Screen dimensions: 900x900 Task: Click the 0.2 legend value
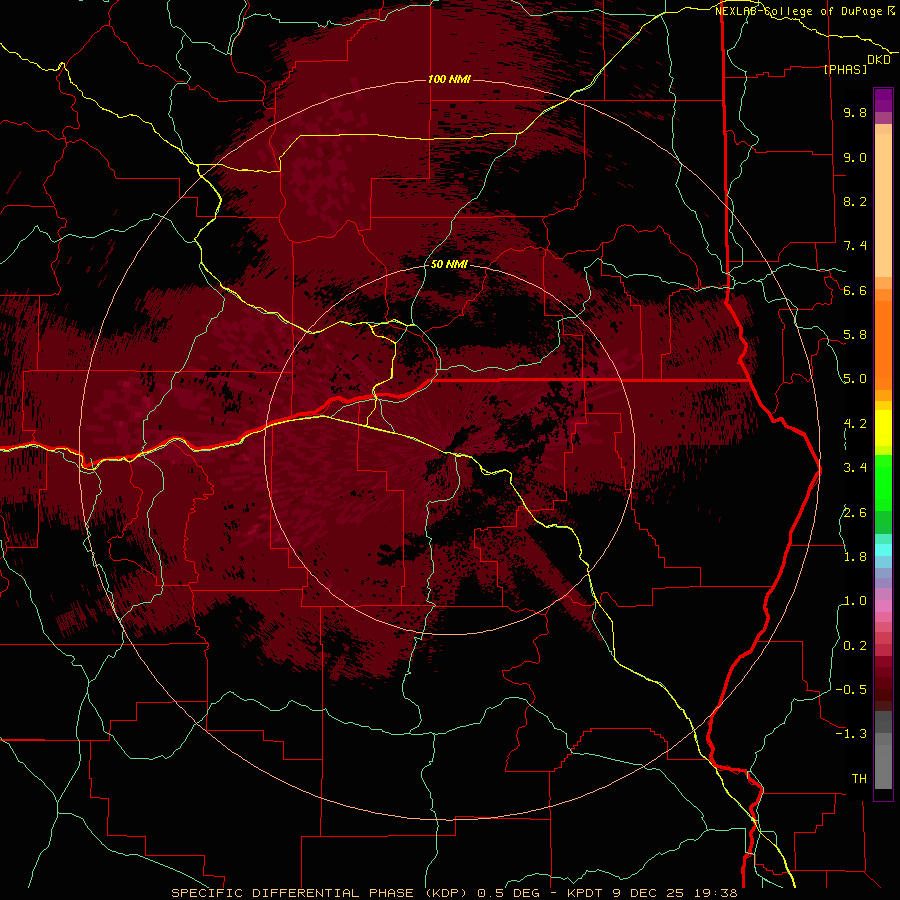coord(855,645)
